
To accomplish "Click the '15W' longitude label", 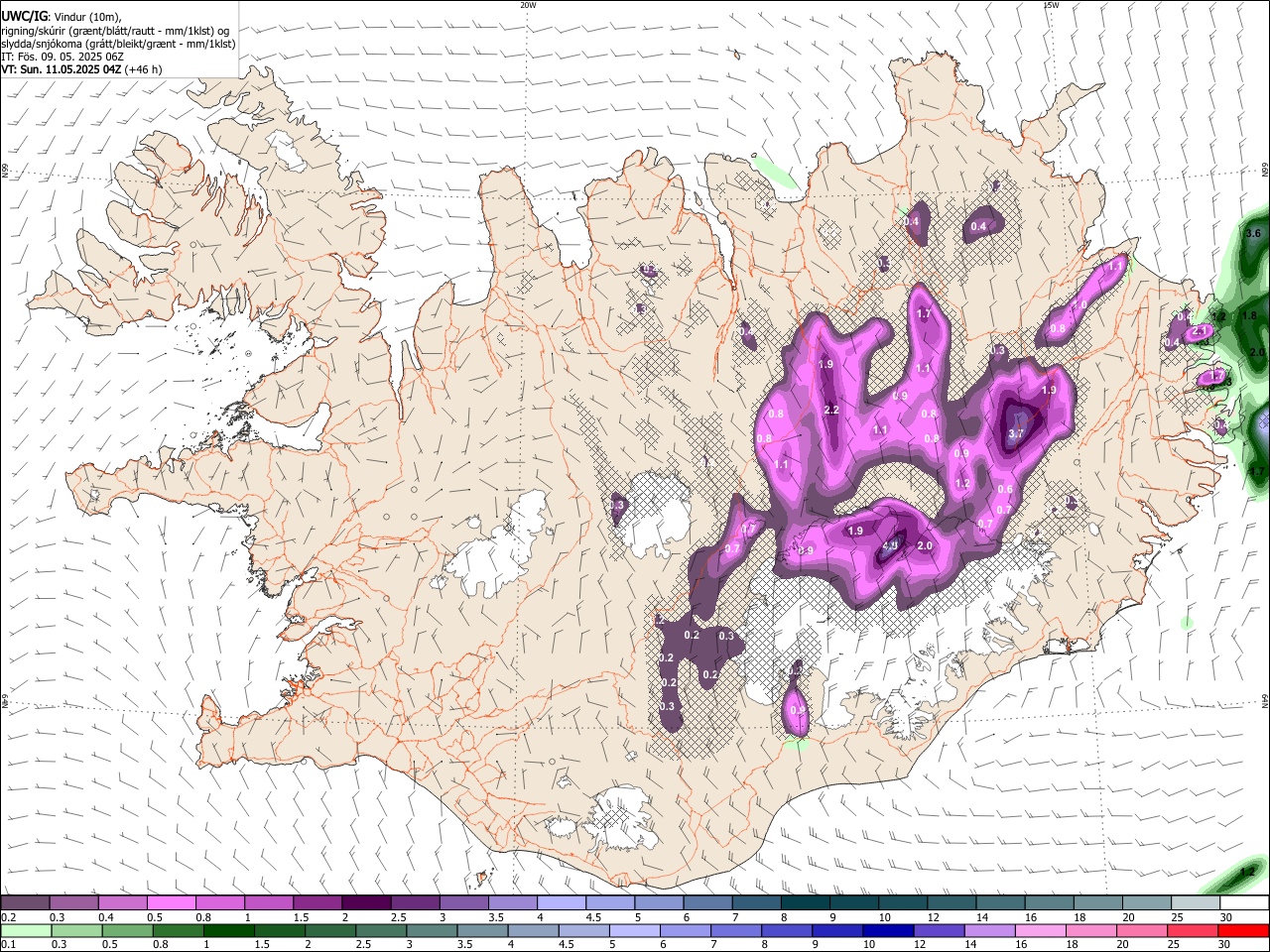I will [1051, 5].
